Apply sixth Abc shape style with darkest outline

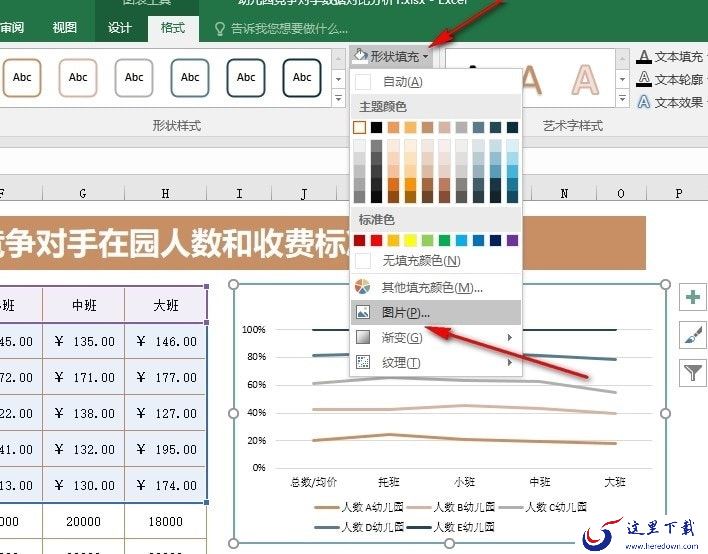302,78
